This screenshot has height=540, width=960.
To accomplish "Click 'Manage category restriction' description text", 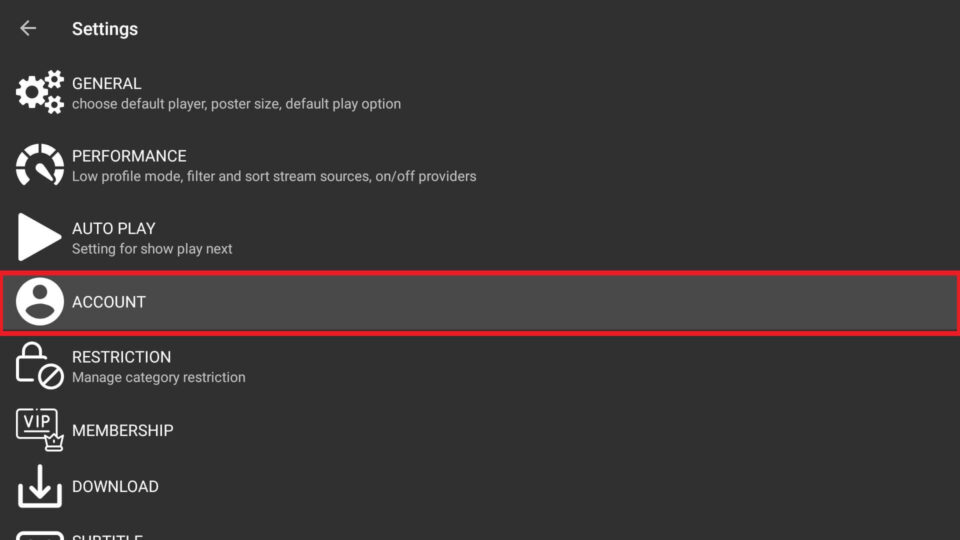I will pos(159,378).
